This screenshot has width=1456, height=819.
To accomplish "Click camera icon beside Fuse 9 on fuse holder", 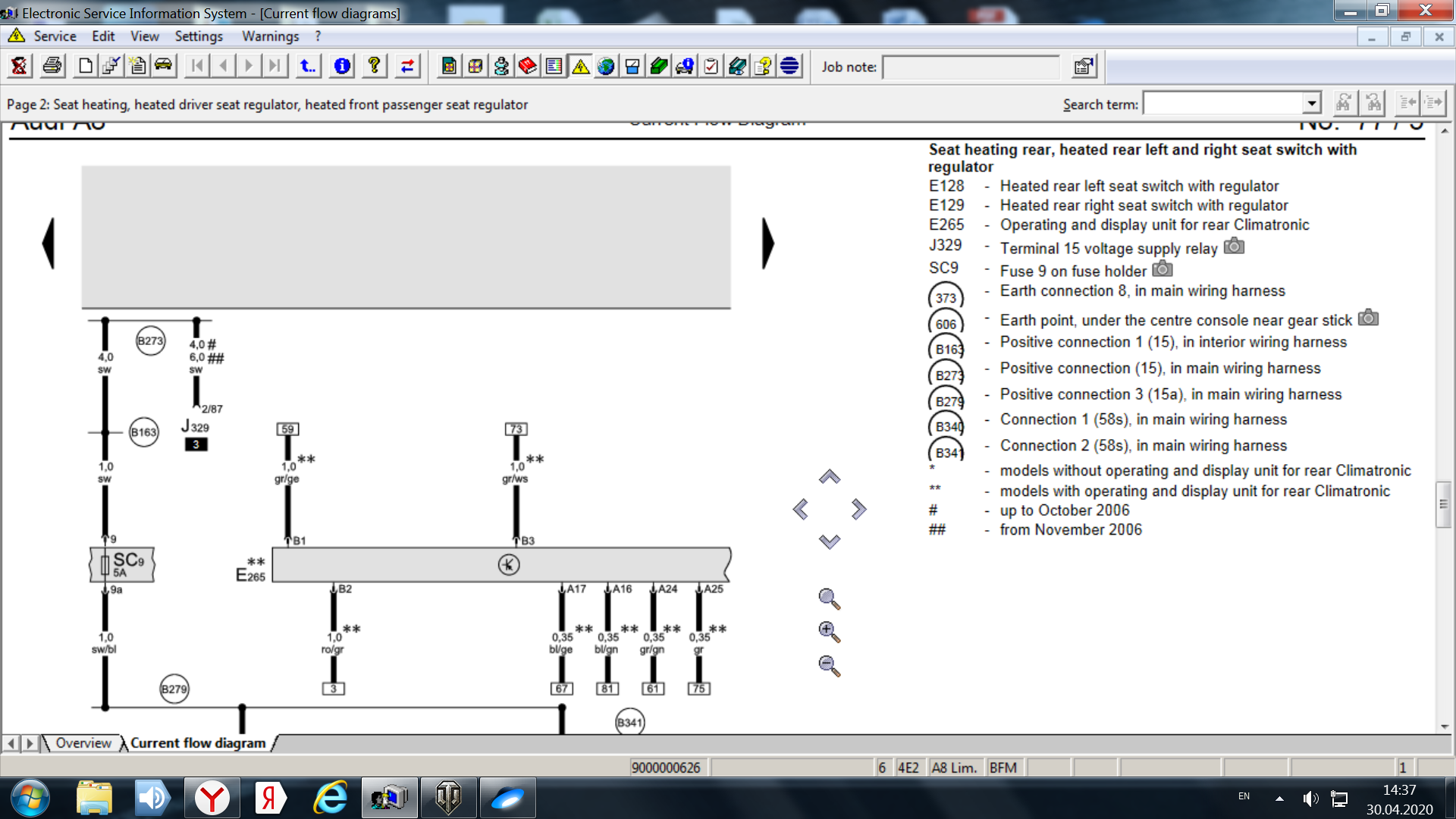I will (1163, 268).
